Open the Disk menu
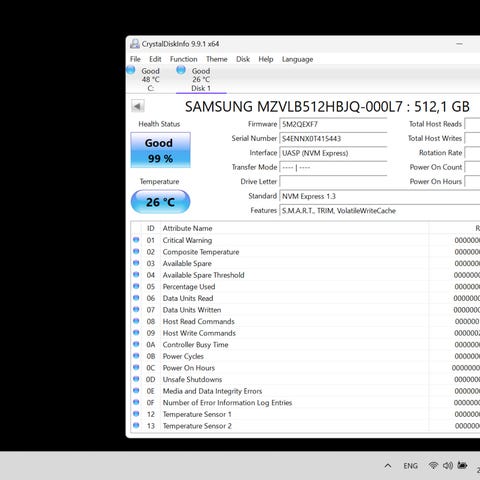The width and height of the screenshot is (480, 480). pos(243,59)
